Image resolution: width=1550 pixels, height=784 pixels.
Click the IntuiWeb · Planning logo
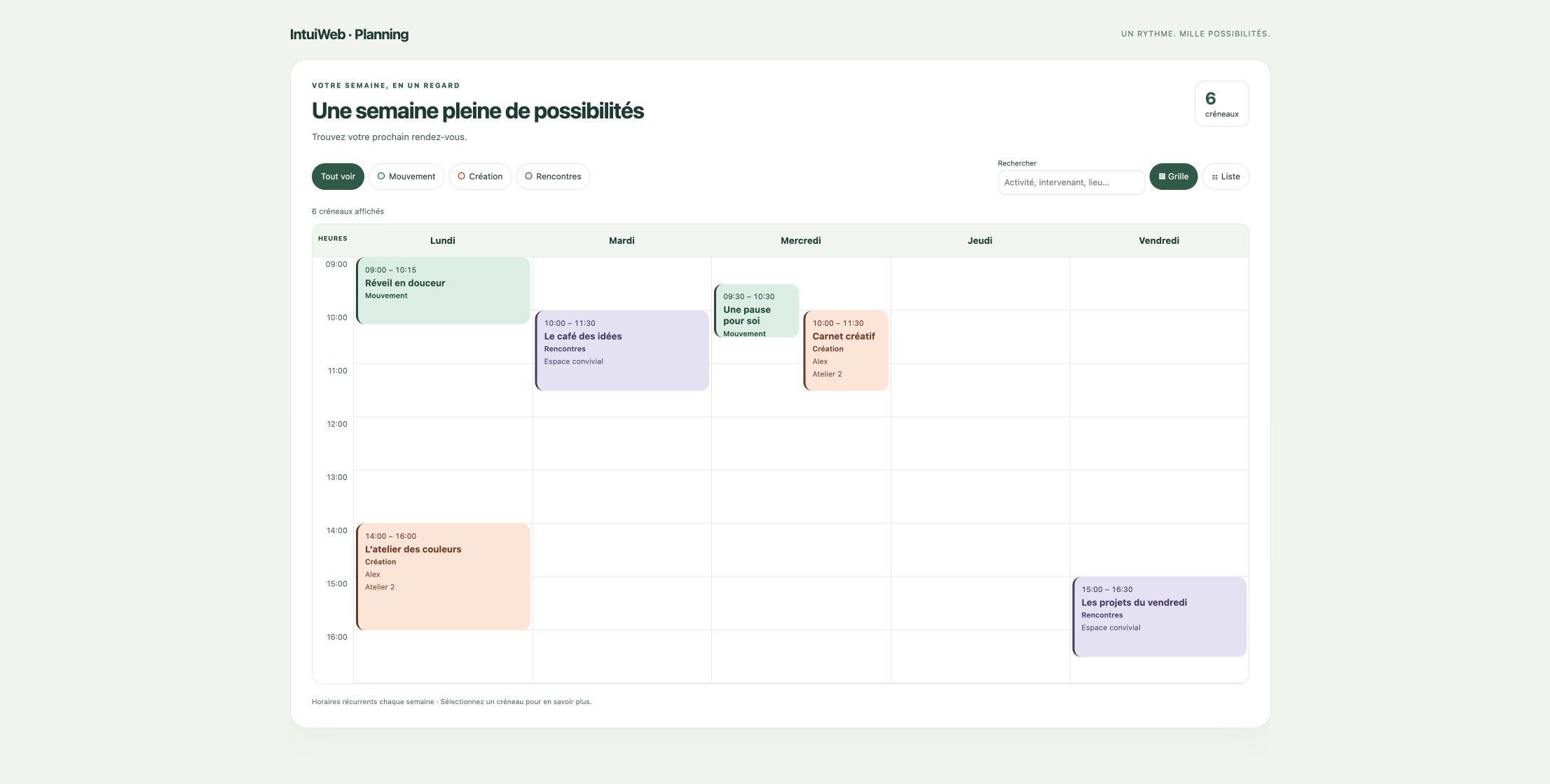[x=349, y=34]
